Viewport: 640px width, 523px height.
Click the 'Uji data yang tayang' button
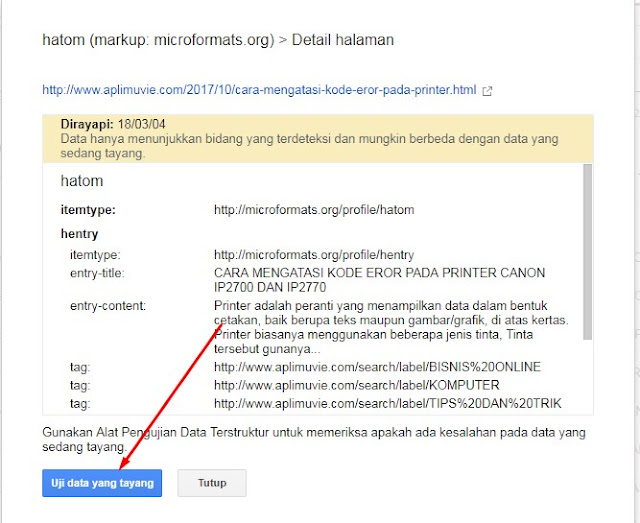pos(102,483)
